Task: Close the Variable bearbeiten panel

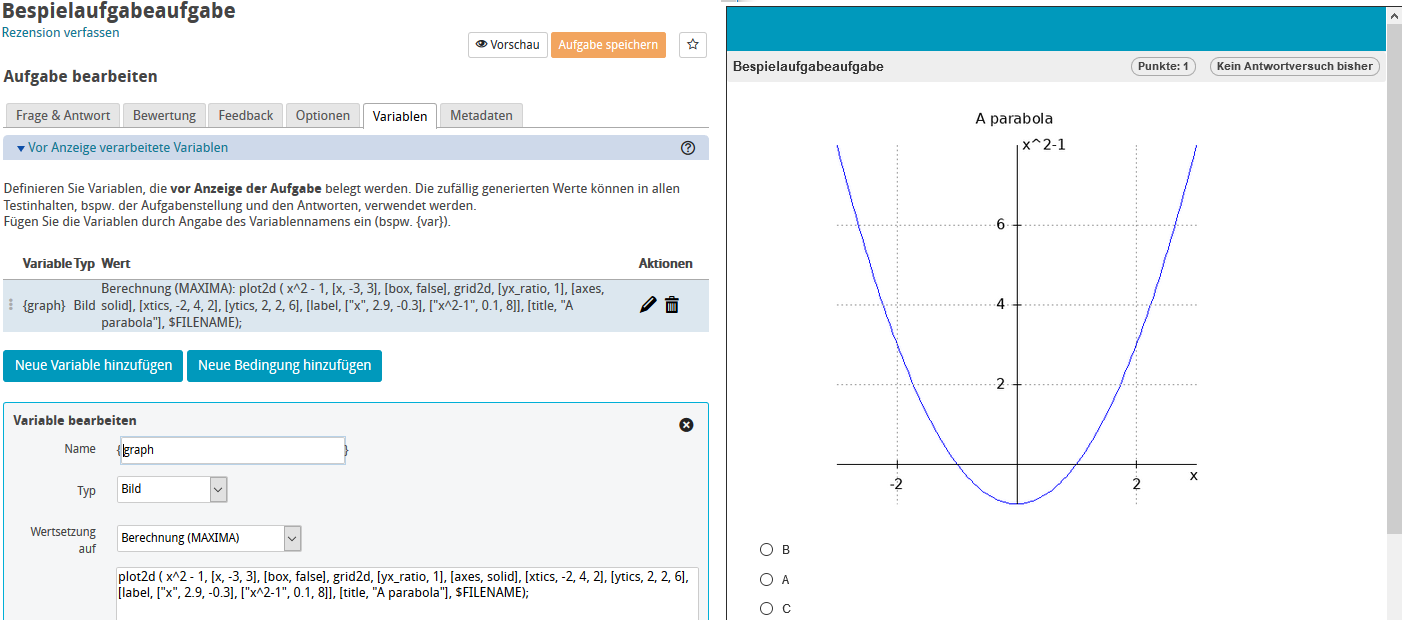Action: point(686,425)
